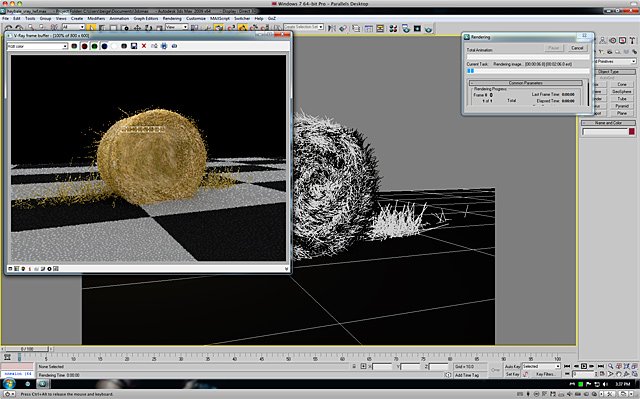Select the Select and Rotate tool
Image resolution: width=640 pixels, height=399 pixels.
click(149, 28)
